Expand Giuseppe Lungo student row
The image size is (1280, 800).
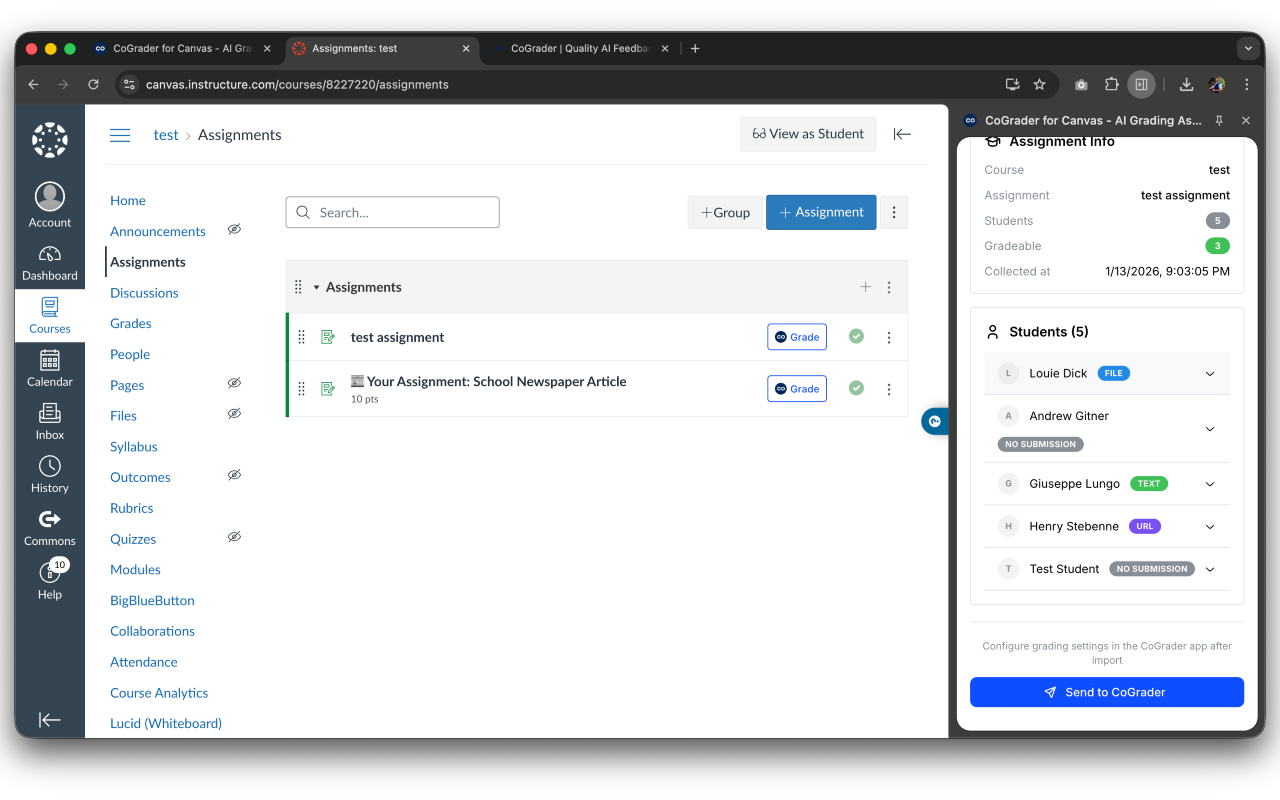click(1210, 484)
